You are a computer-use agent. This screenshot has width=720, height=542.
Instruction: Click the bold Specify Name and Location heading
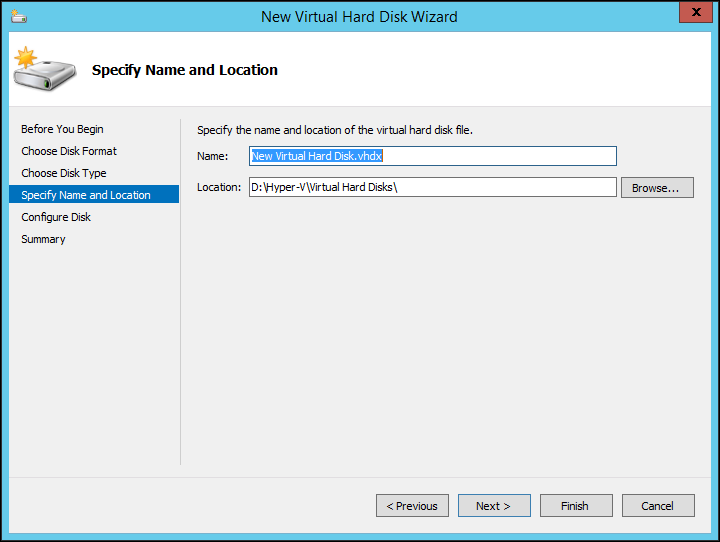[x=185, y=70]
